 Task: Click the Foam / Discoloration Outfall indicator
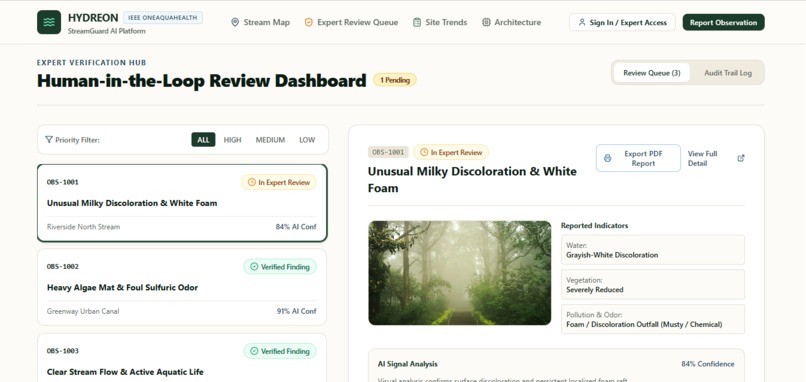click(x=653, y=319)
